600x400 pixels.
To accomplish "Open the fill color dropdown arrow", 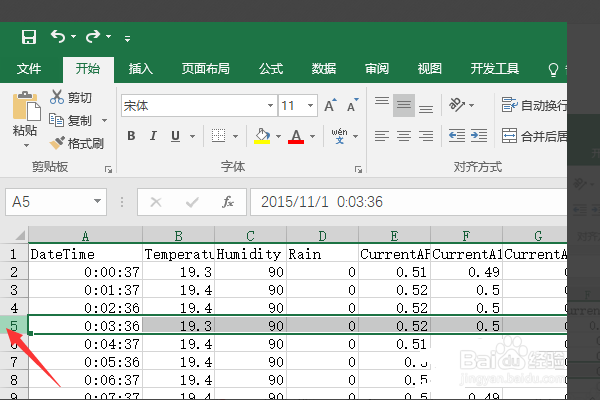I will tap(279, 136).
